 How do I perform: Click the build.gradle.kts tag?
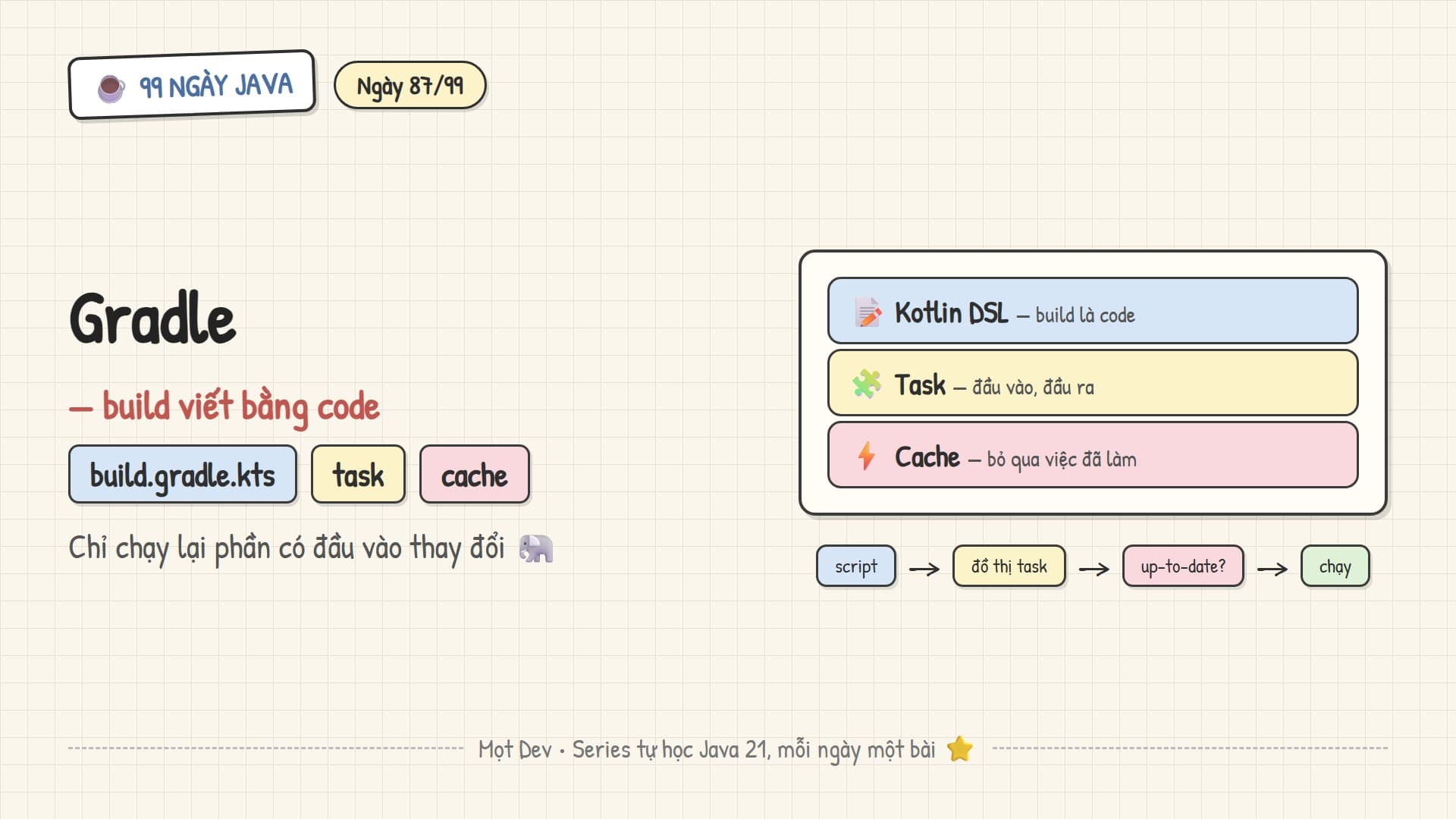pyautogui.click(x=183, y=475)
